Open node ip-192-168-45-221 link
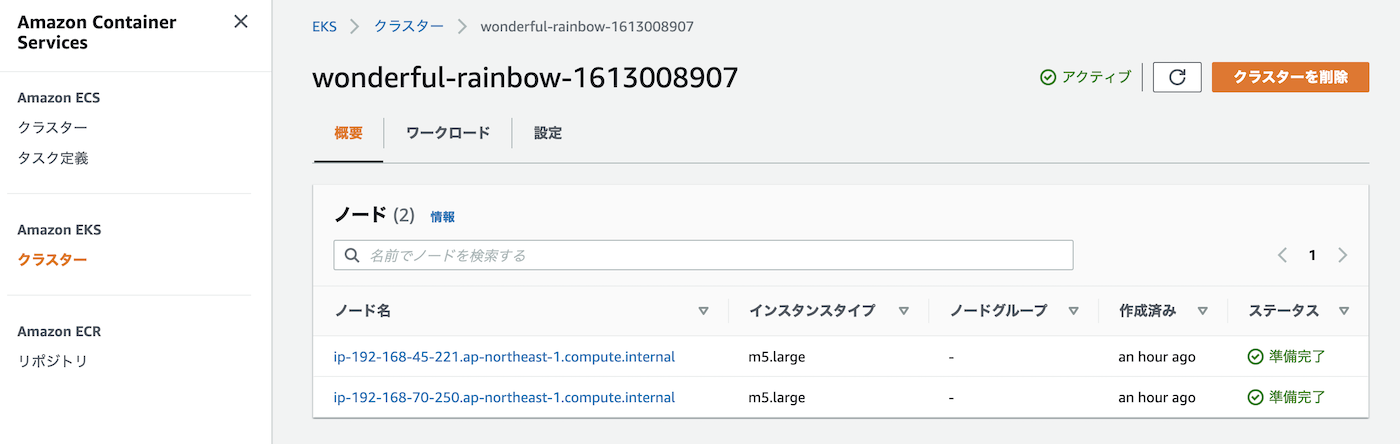Screen dimensions: 1400x444 (x=504, y=356)
